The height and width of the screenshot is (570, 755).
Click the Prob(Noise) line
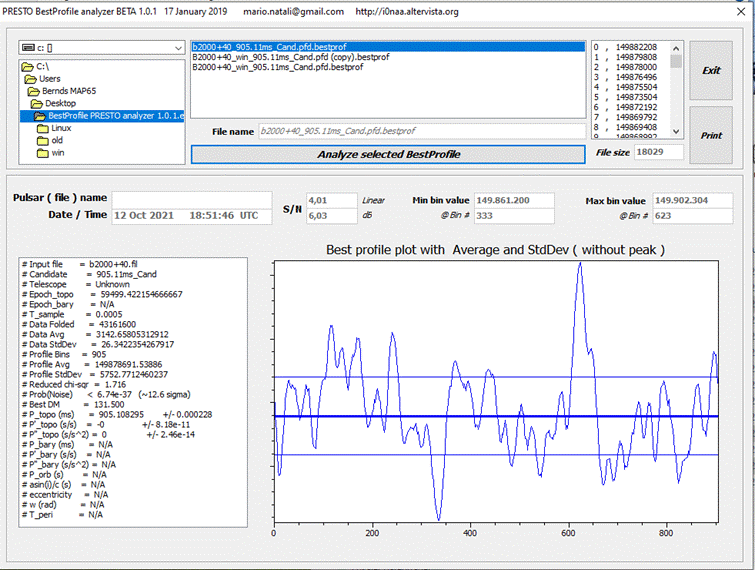pyautogui.click(x=106, y=394)
